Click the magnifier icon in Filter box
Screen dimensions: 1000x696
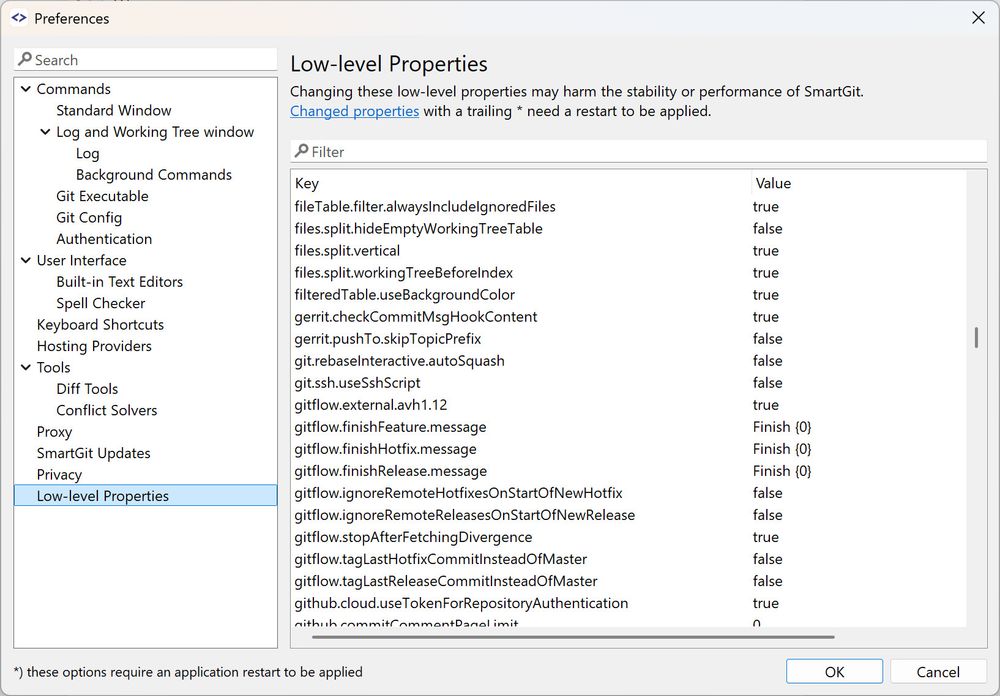tap(301, 151)
